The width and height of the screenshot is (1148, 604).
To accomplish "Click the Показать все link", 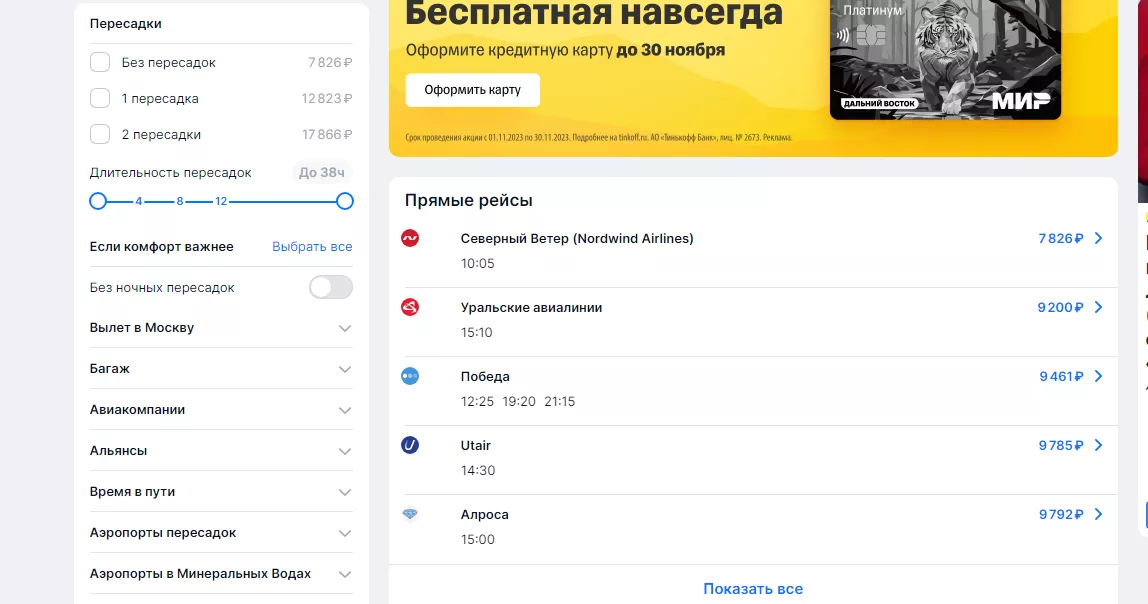I will pos(752,589).
